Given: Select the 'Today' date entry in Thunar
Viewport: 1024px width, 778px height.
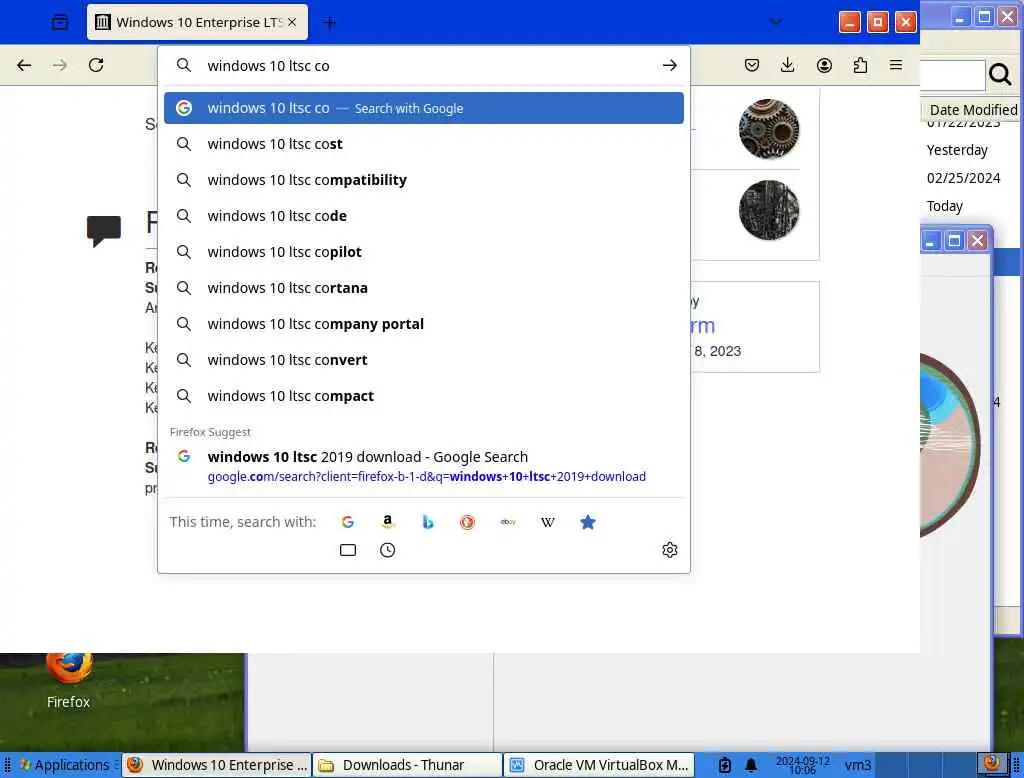Looking at the screenshot, I should [944, 206].
